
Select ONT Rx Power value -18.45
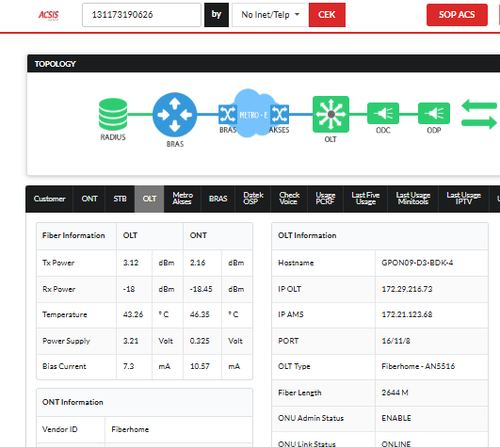click(201, 289)
